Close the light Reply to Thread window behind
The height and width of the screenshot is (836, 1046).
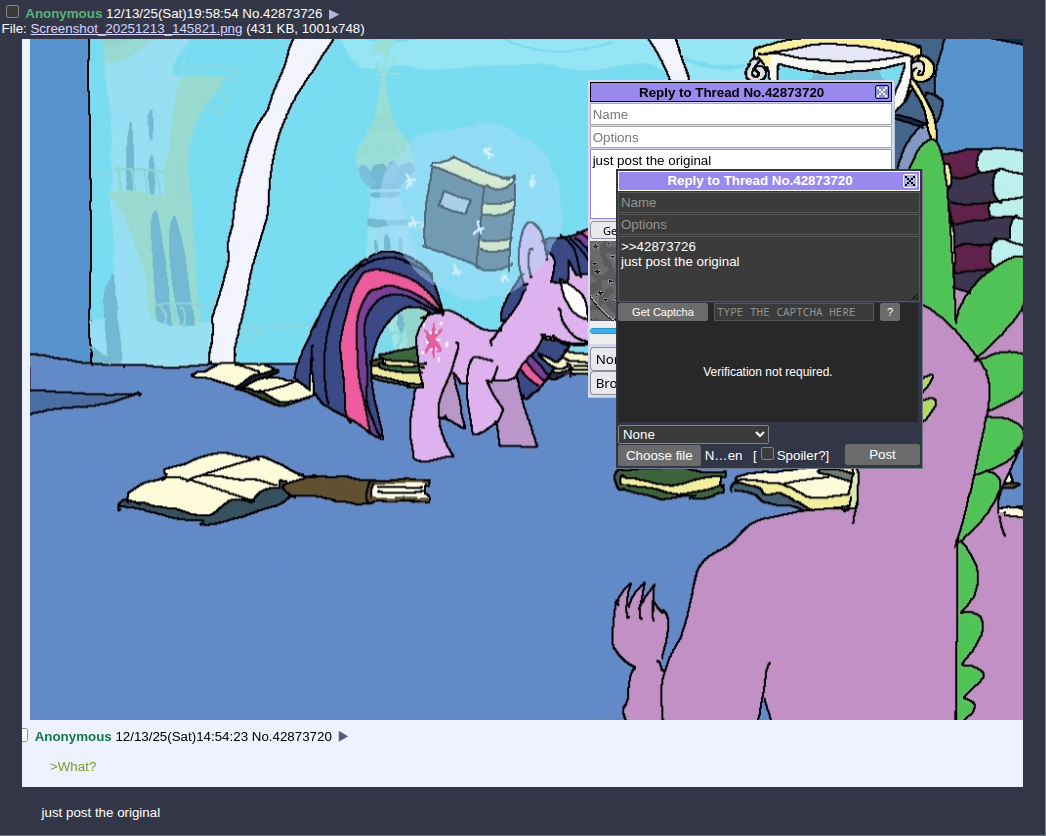(x=882, y=93)
